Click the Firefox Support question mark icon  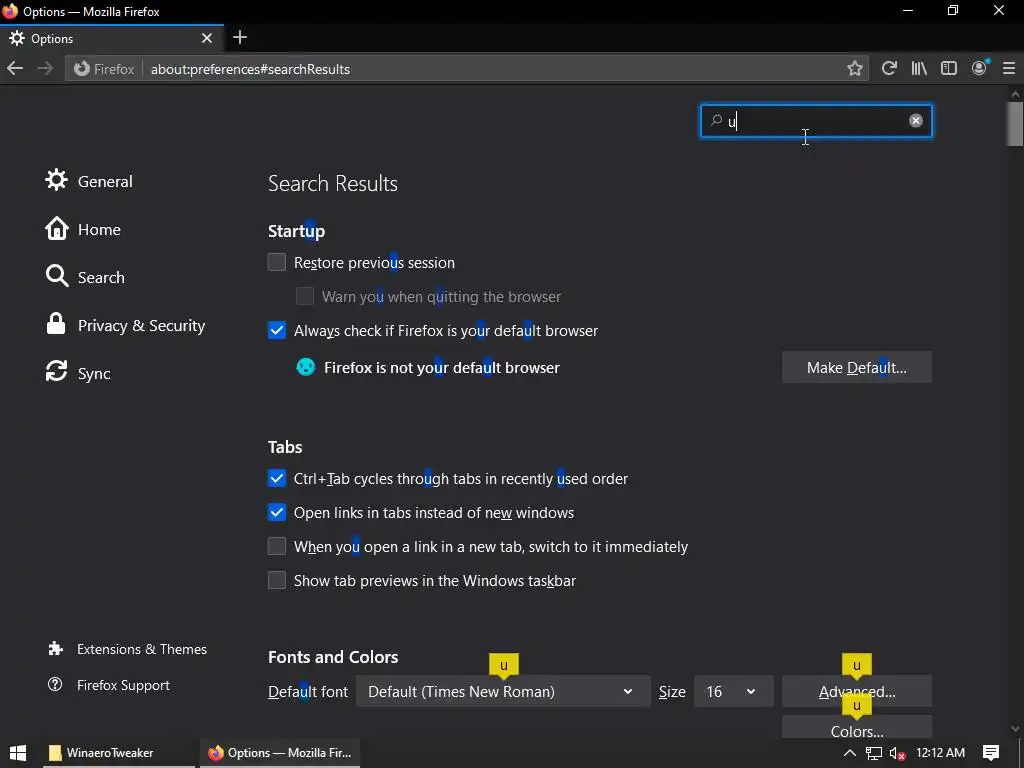pyautogui.click(x=56, y=684)
